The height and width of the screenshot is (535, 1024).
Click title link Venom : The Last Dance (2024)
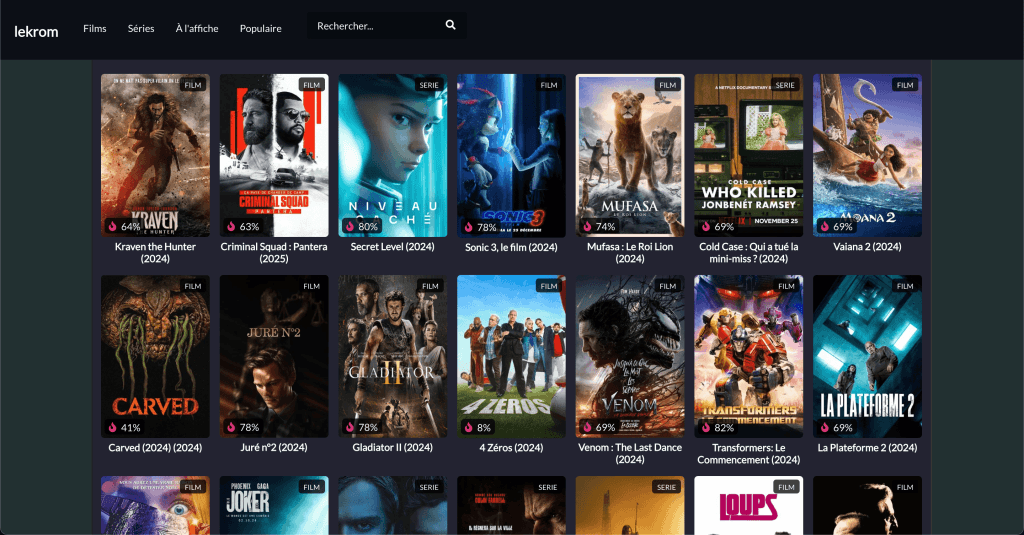tap(630, 453)
